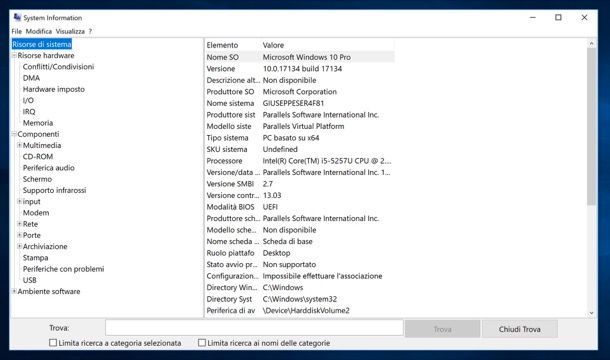This screenshot has width=610, height=360.
Task: Click the C:\Windows\system32 value
Action: [300, 299]
